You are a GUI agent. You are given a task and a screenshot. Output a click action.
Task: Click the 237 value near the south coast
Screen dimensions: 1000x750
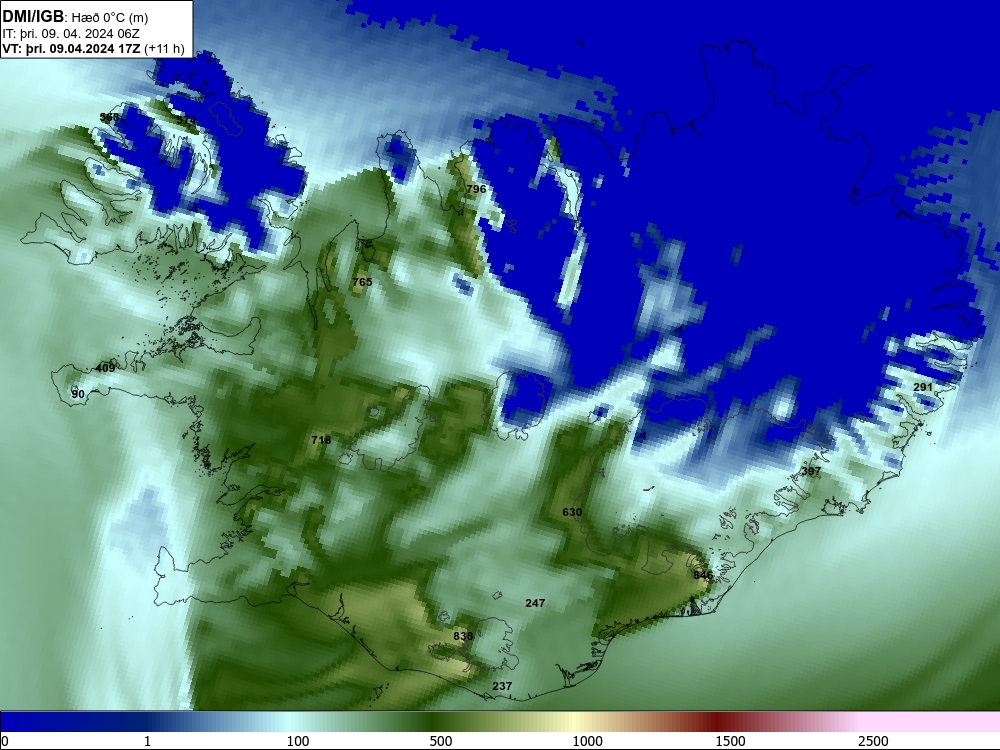[x=502, y=686]
